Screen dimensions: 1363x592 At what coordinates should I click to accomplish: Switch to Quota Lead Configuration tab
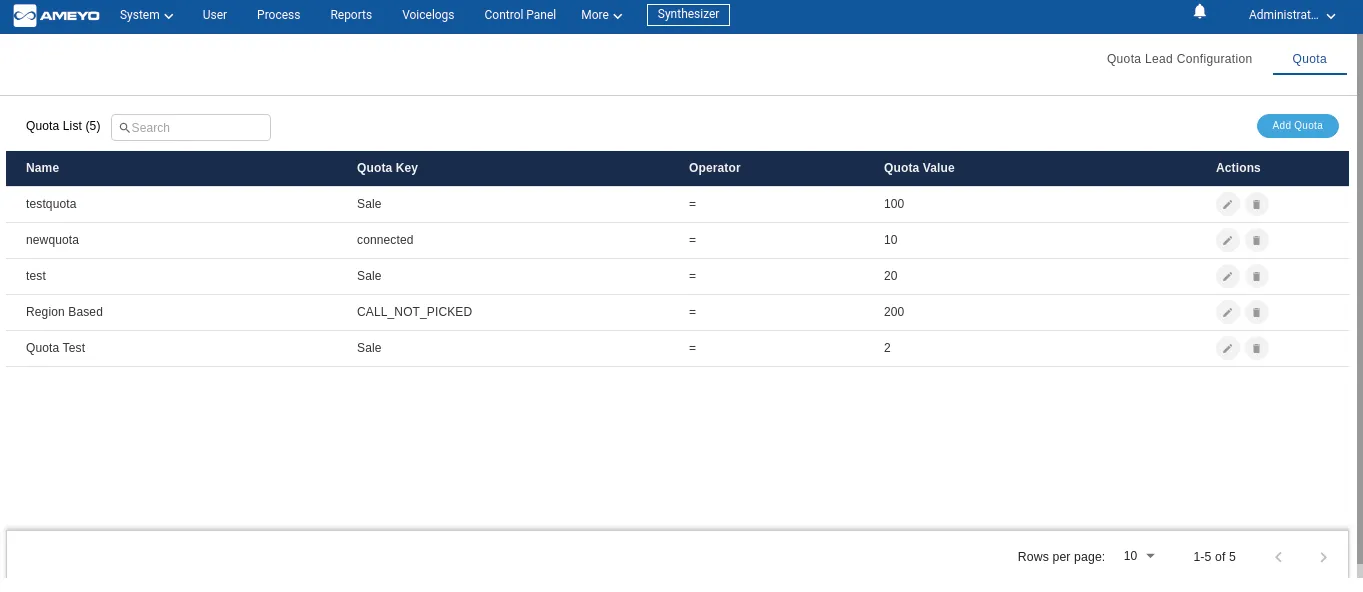pos(1179,59)
